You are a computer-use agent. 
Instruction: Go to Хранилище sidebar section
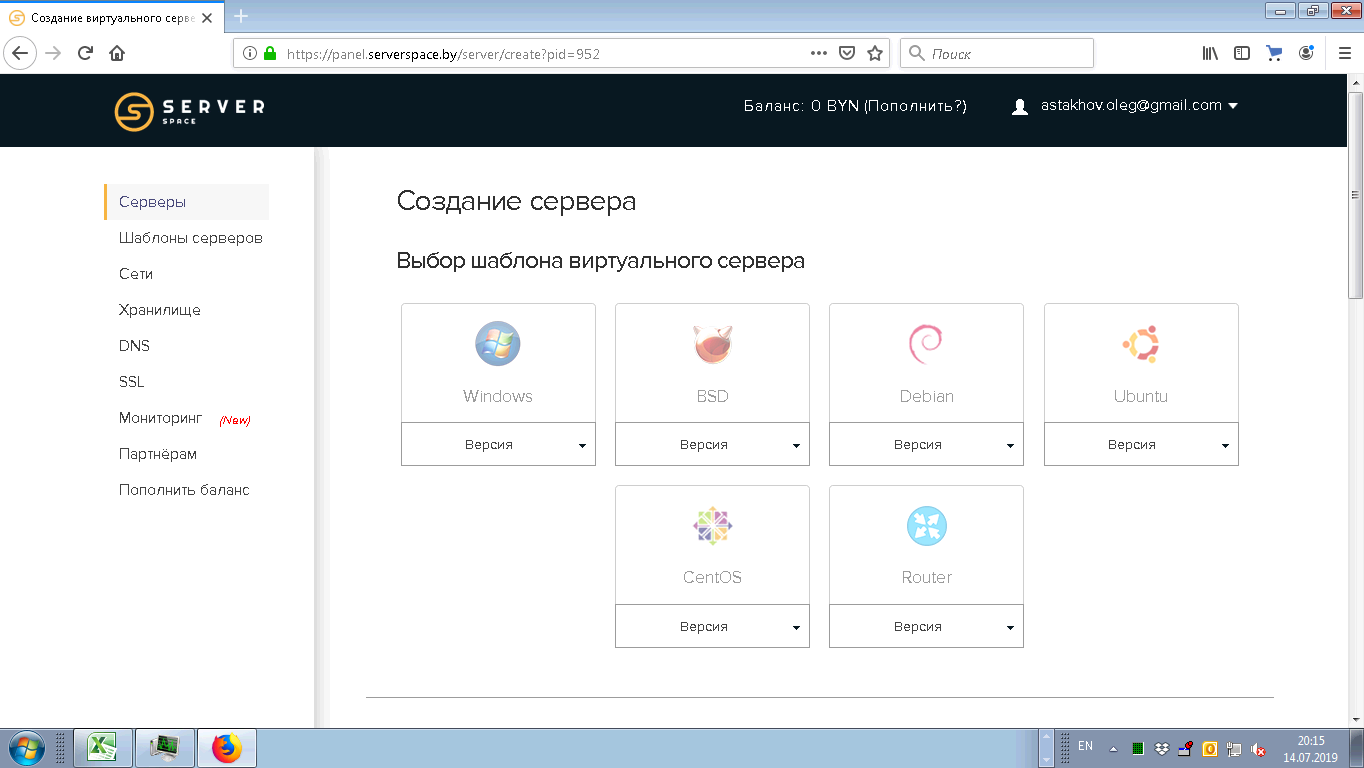(x=159, y=310)
